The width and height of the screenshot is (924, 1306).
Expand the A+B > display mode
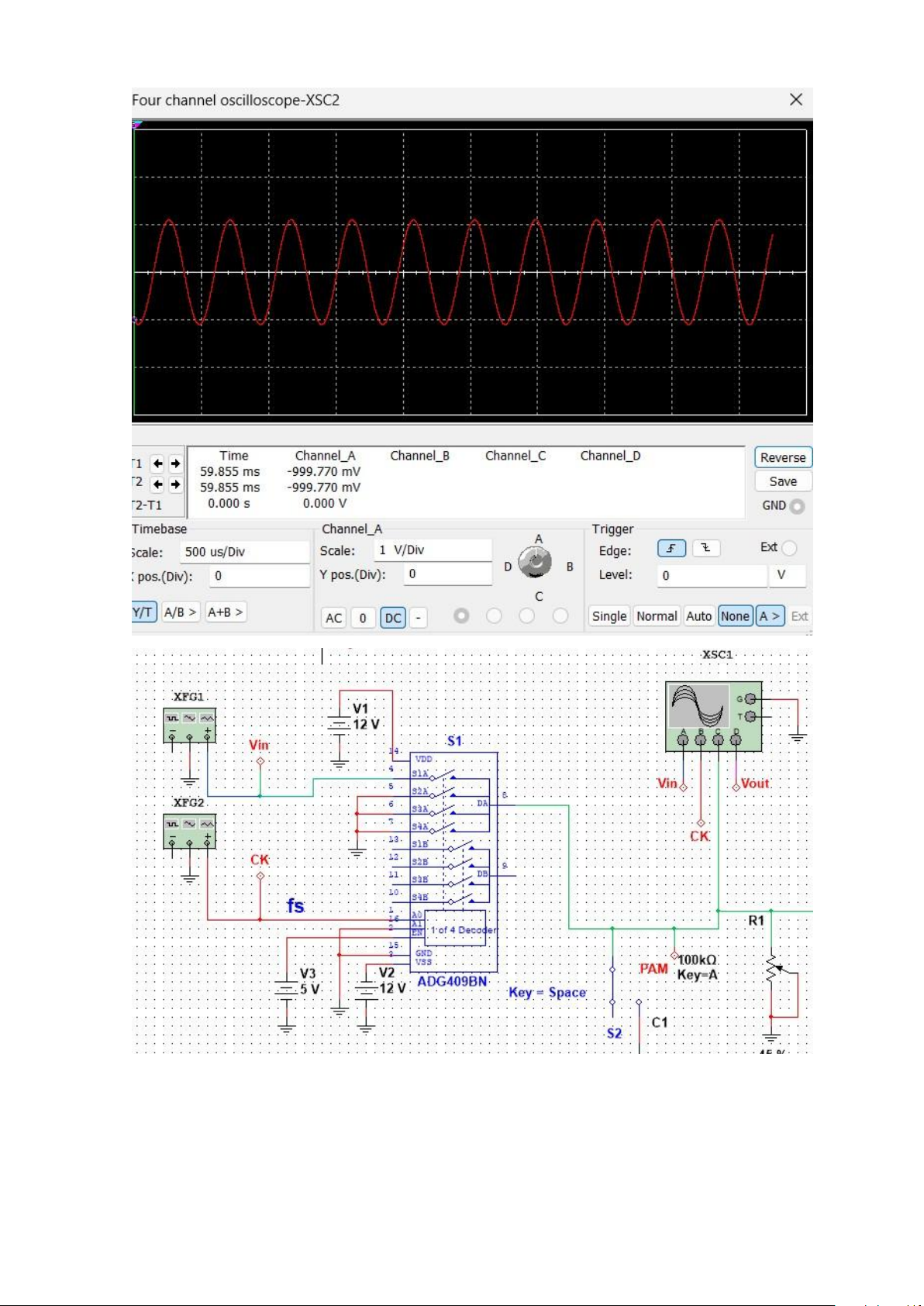click(226, 612)
